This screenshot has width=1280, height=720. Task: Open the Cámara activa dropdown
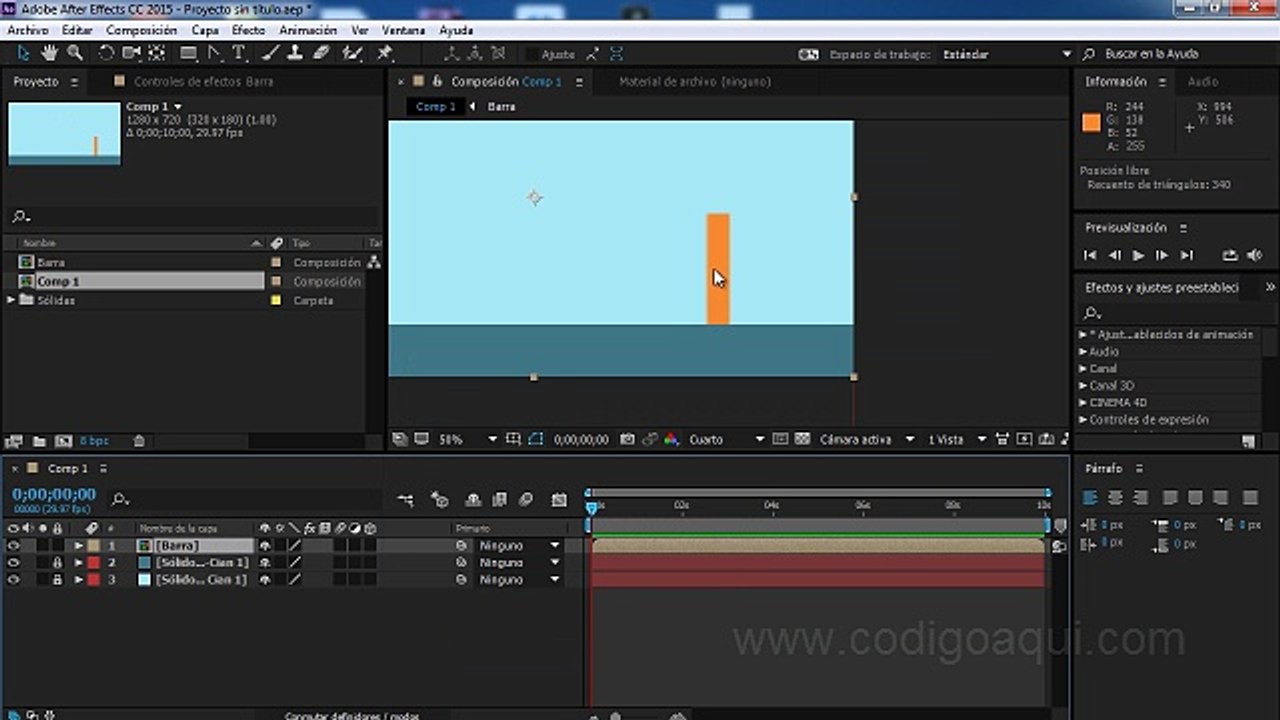point(867,439)
